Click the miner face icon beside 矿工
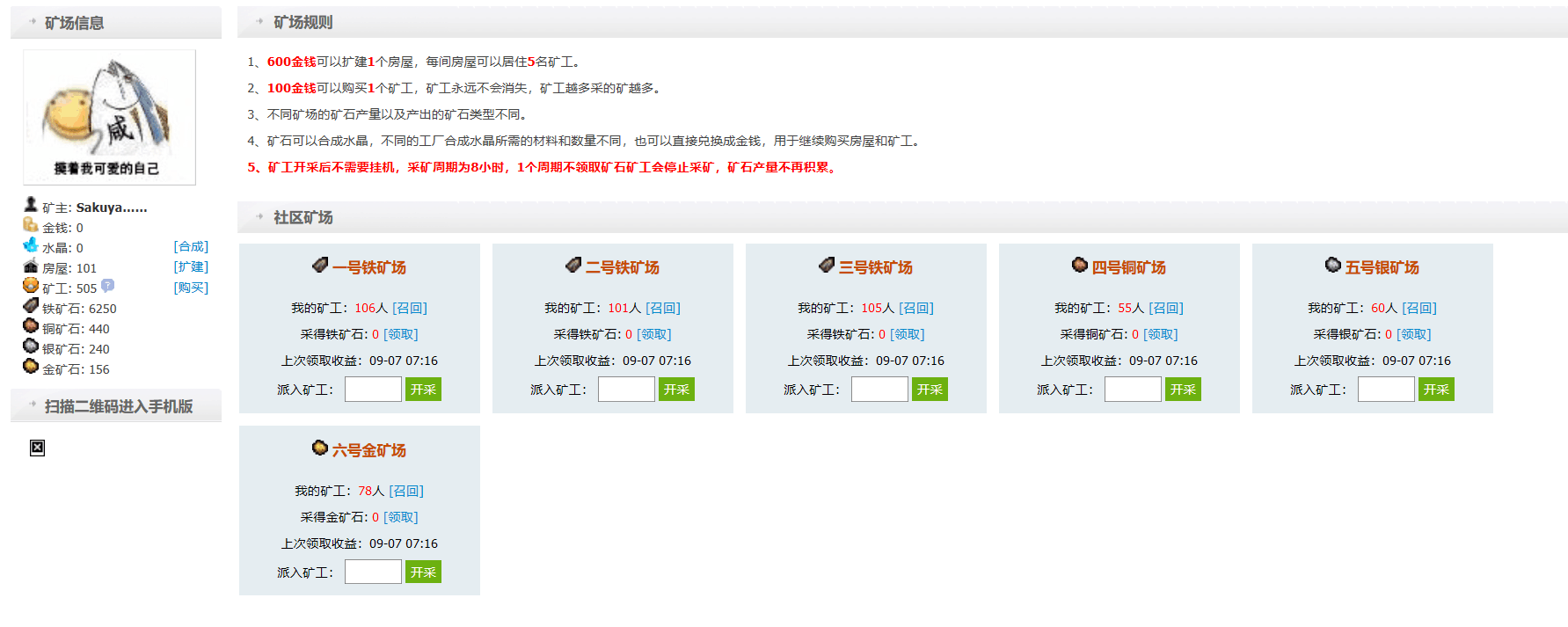This screenshot has height=627, width=1568. pyautogui.click(x=31, y=286)
